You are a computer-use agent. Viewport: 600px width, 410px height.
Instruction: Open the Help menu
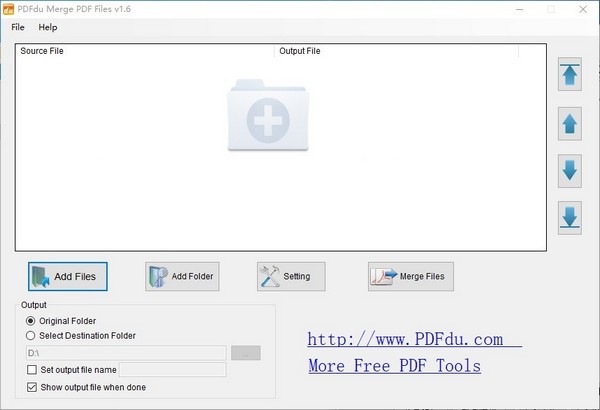point(48,27)
